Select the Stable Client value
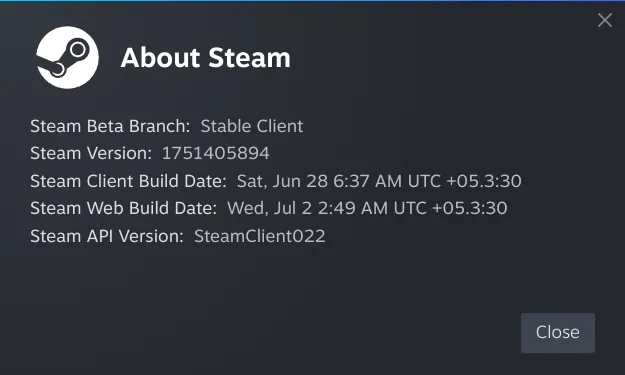The height and width of the screenshot is (375, 625). point(252,126)
